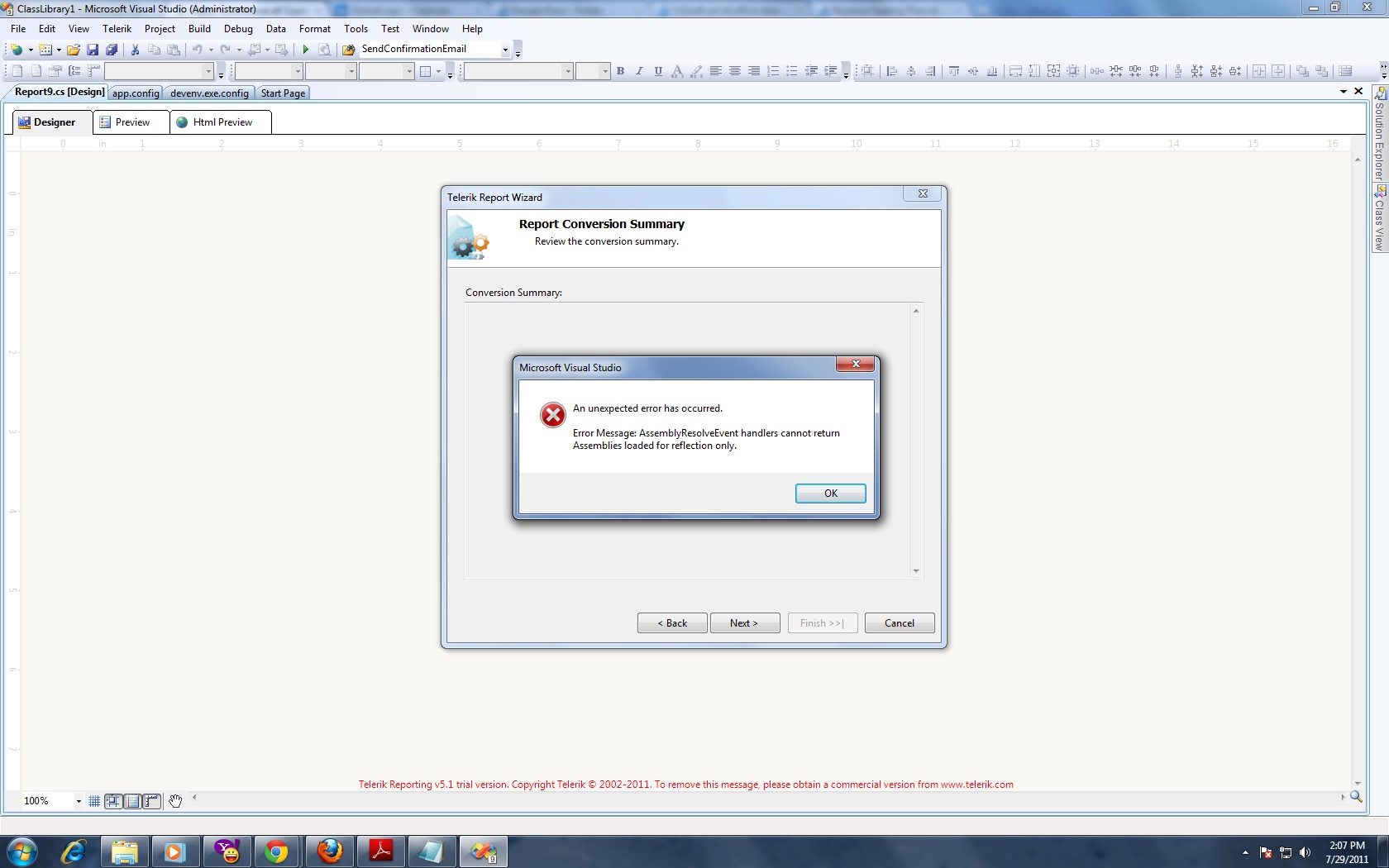Viewport: 1389px width, 868px height.
Task: Cancel the Telerik Report Wizard
Action: click(900, 623)
